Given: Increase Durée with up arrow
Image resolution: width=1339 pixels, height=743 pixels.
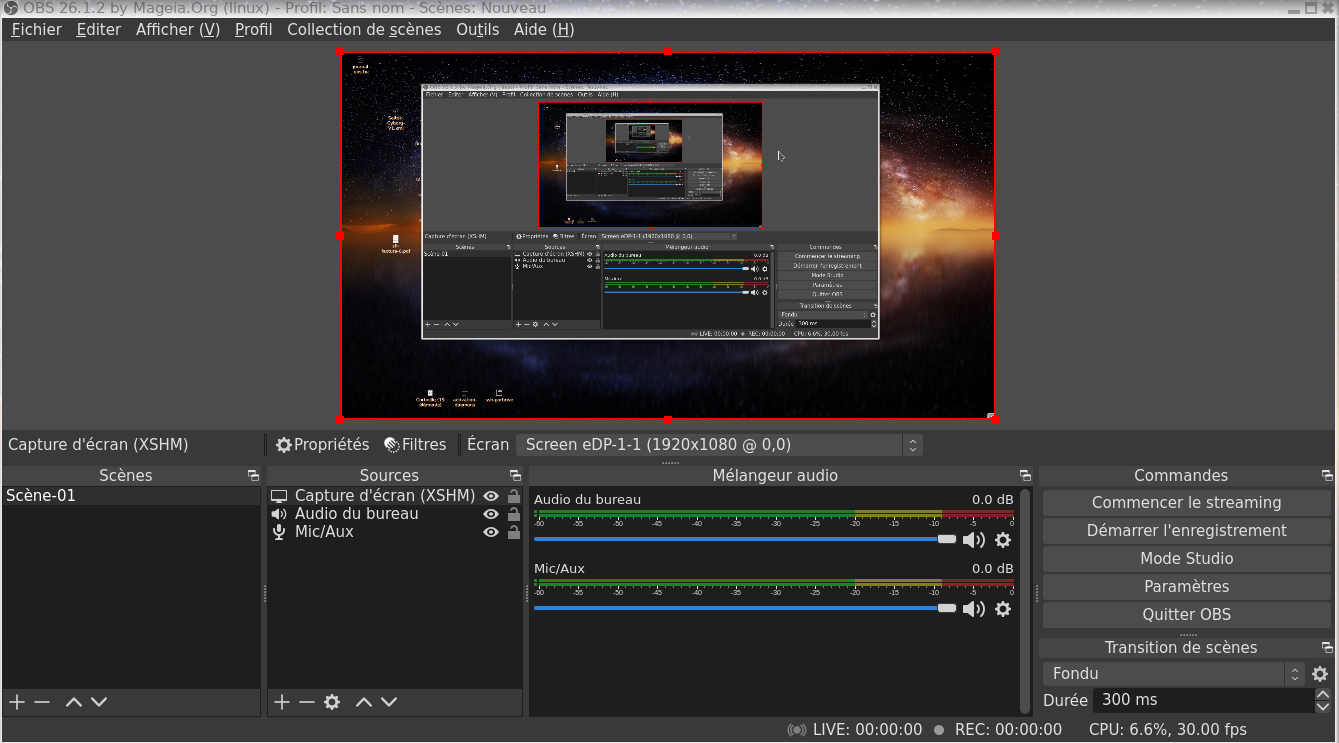Looking at the screenshot, I should (x=1323, y=694).
